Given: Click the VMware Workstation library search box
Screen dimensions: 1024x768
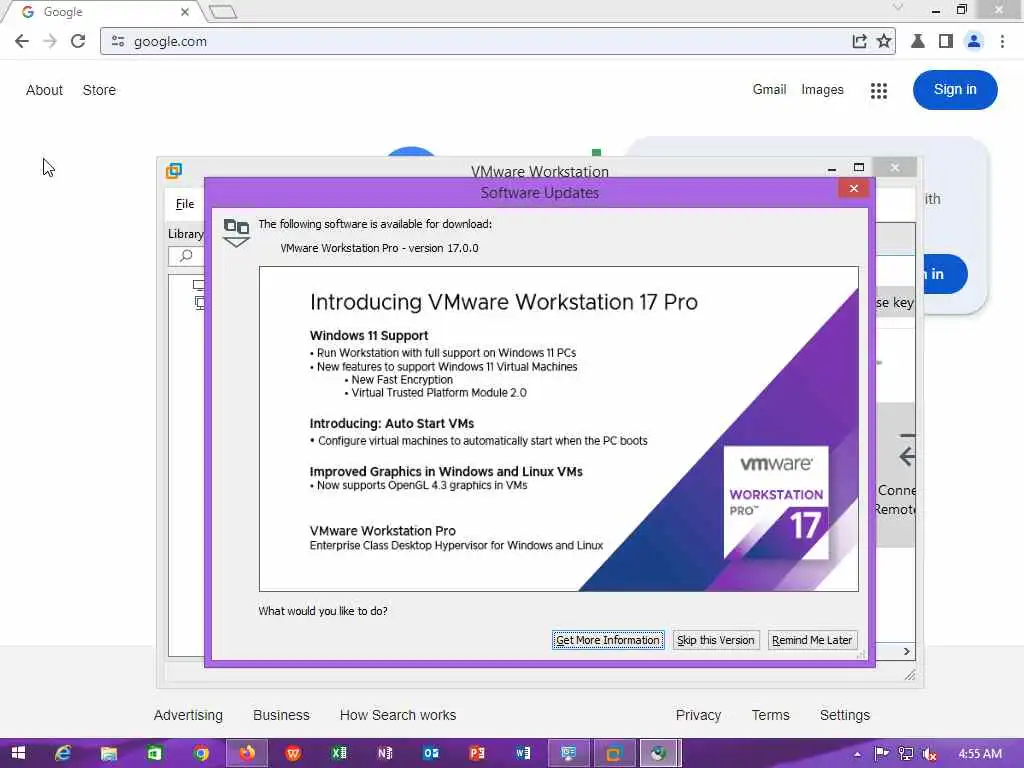Looking at the screenshot, I should tap(187, 256).
